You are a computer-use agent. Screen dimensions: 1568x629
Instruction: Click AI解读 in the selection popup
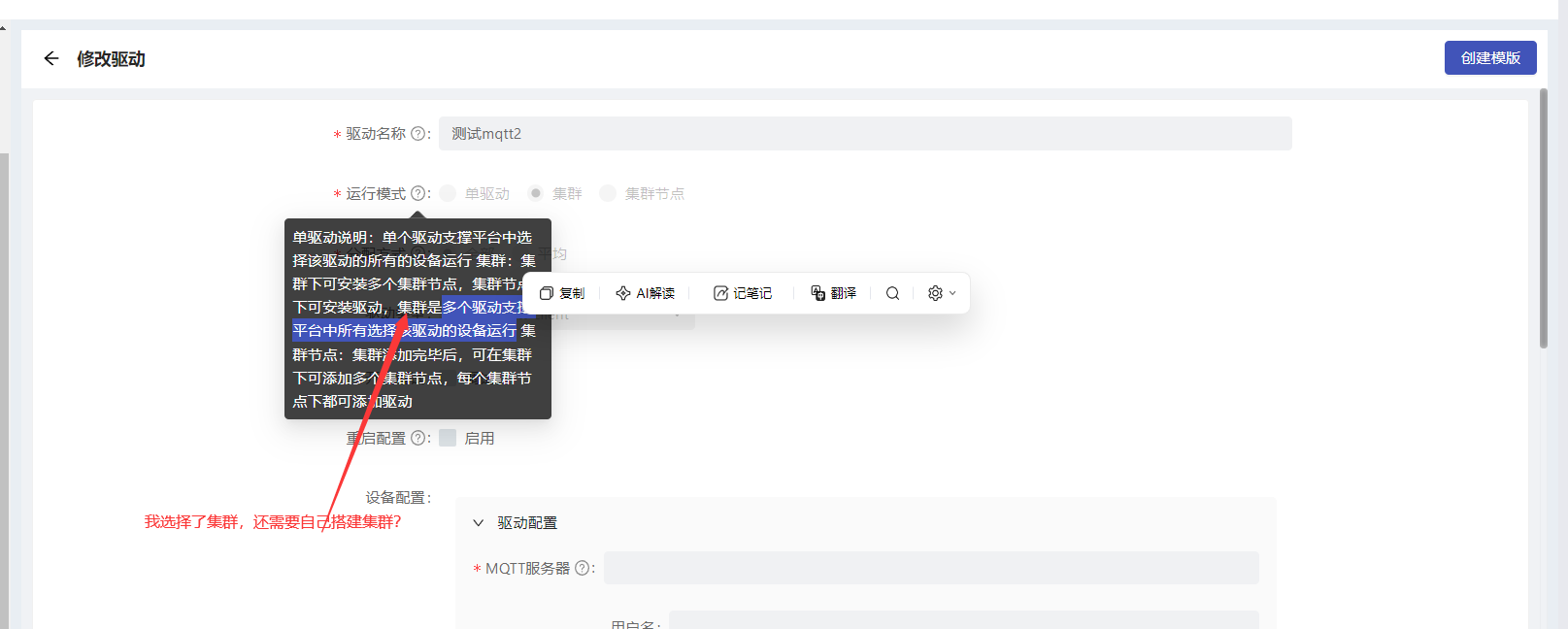645,293
